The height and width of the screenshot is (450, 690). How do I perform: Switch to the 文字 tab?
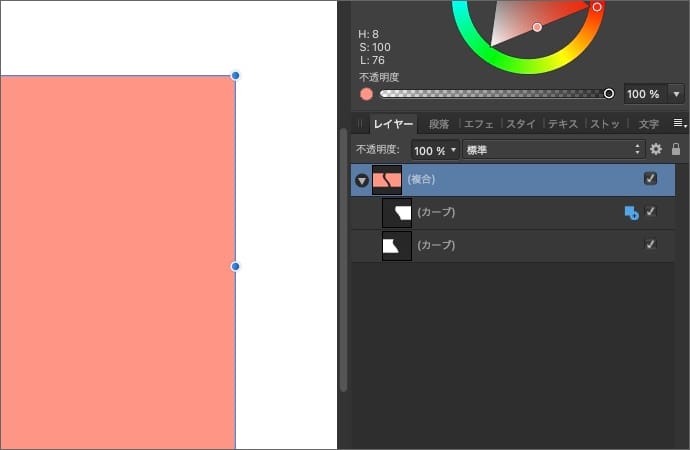(648, 125)
